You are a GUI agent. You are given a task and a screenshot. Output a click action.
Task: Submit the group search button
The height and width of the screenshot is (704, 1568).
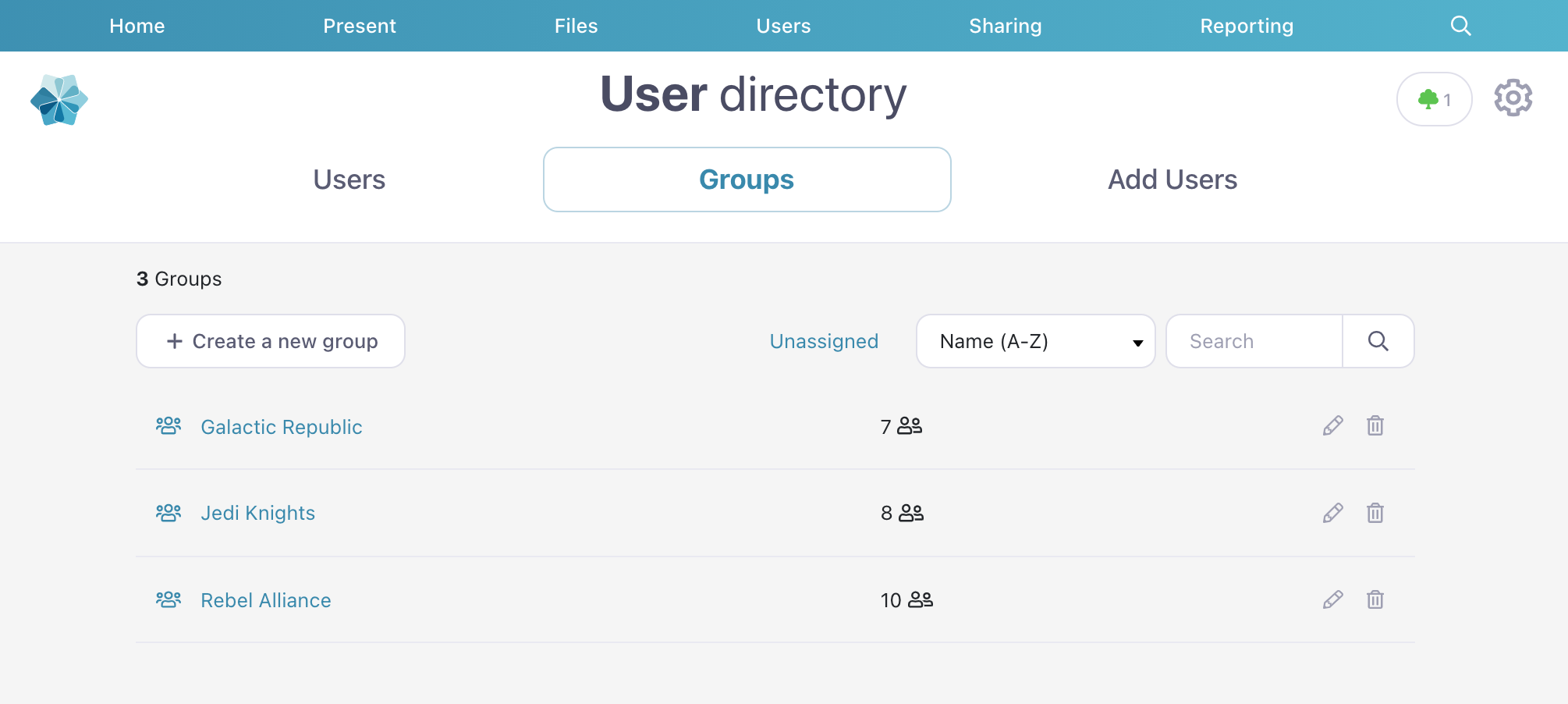[1378, 341]
